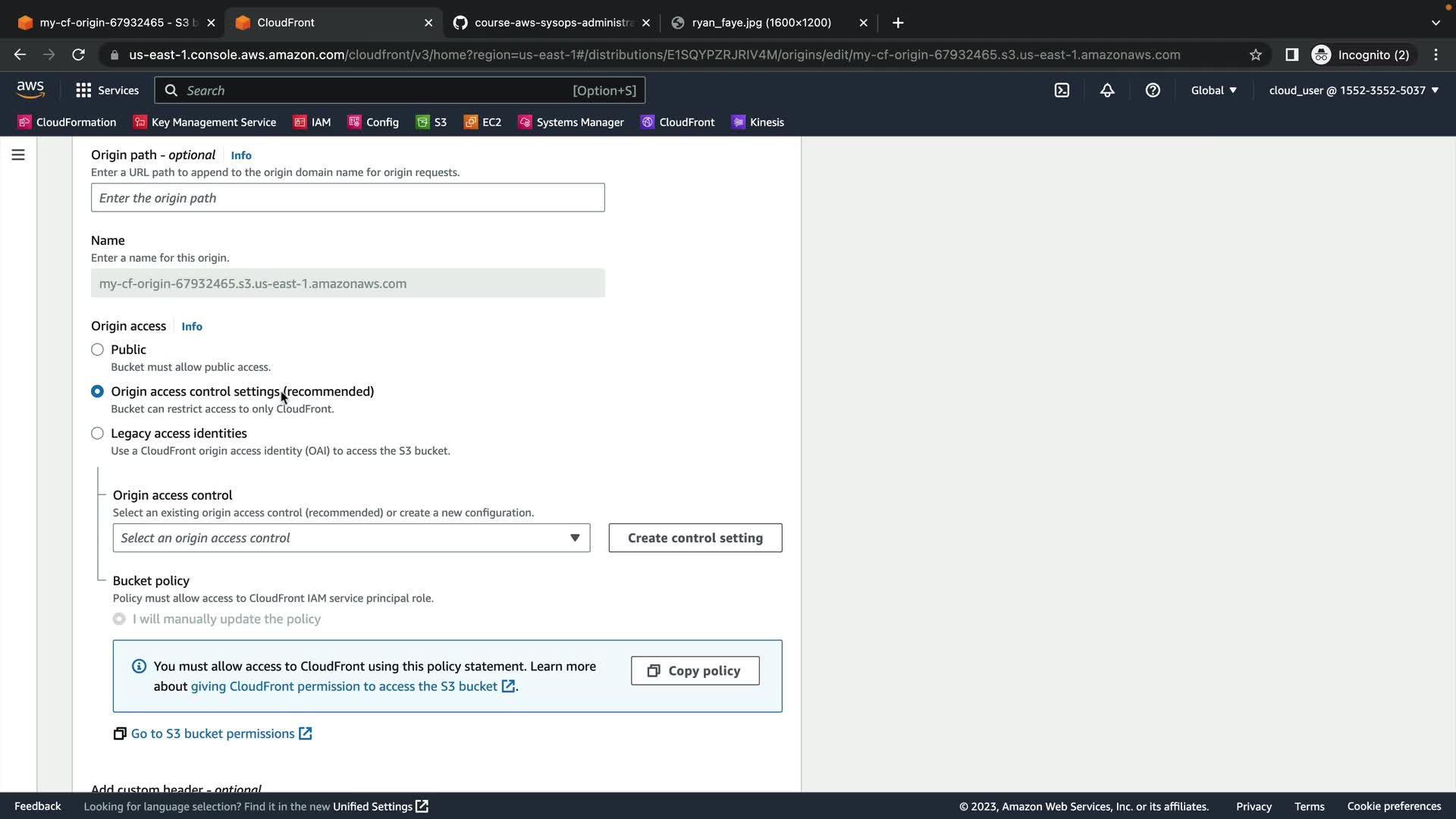Open the Systems Manager shortcut
Screen dimensions: 1456x819
(571, 122)
